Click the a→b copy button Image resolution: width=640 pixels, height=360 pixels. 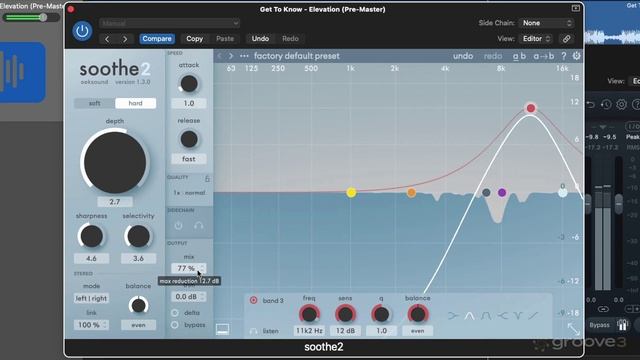pos(544,56)
